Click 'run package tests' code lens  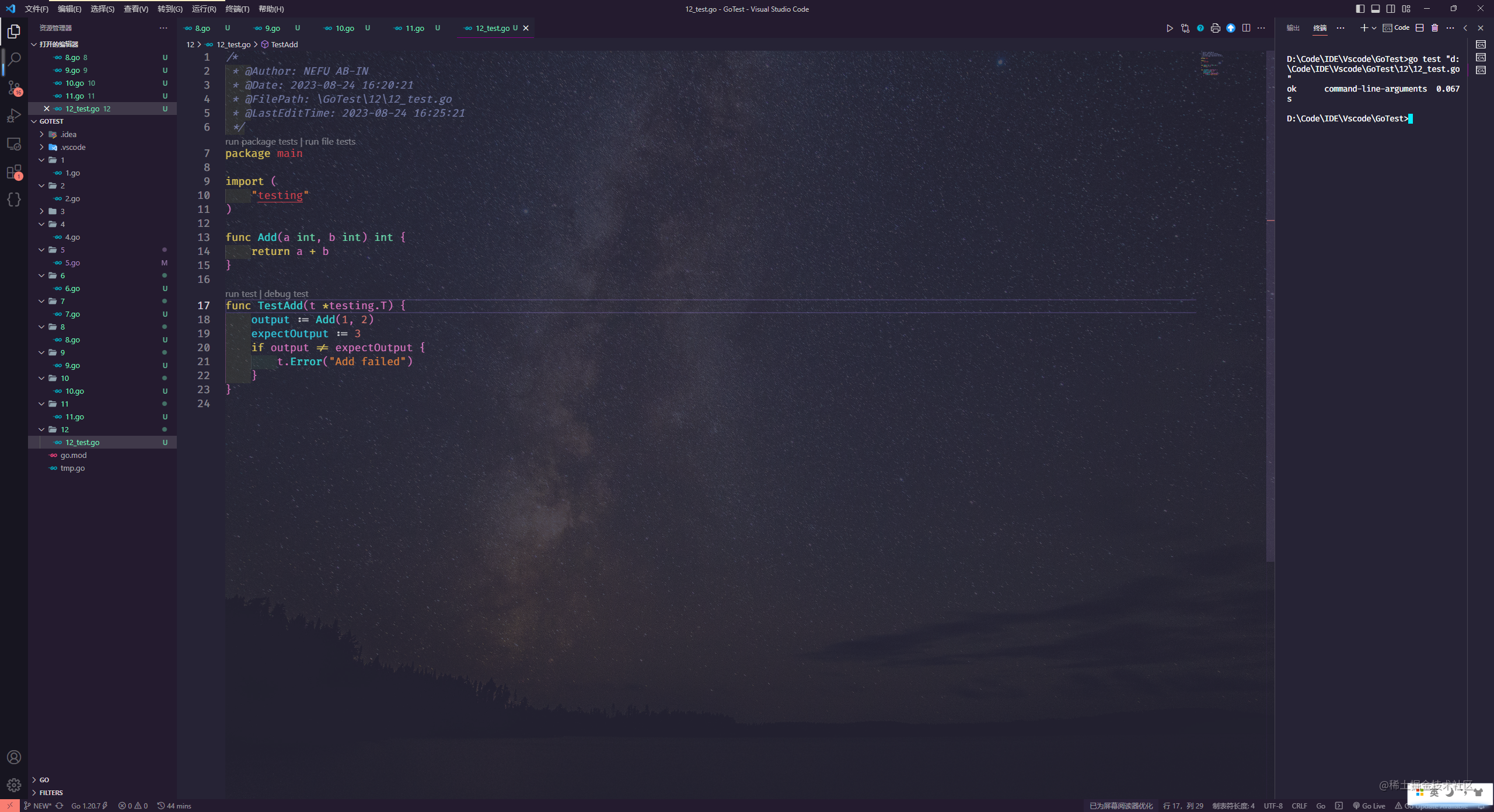[261, 141]
